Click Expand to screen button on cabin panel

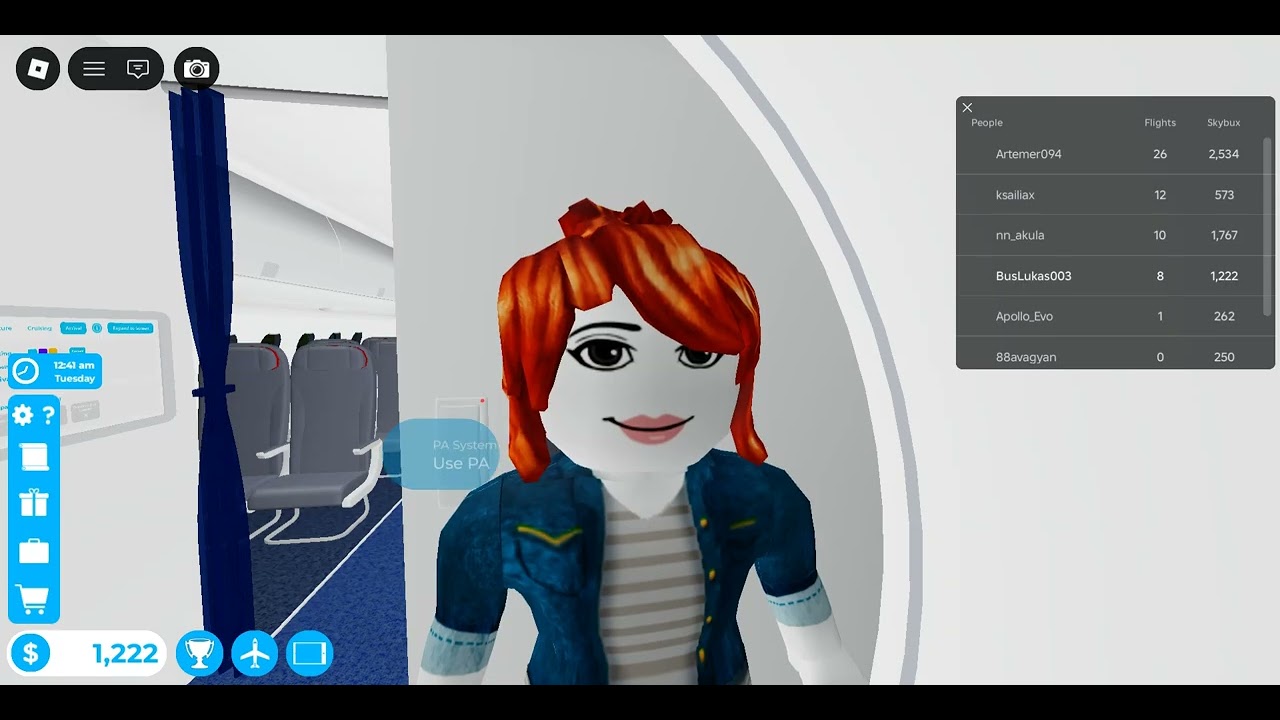pos(131,328)
